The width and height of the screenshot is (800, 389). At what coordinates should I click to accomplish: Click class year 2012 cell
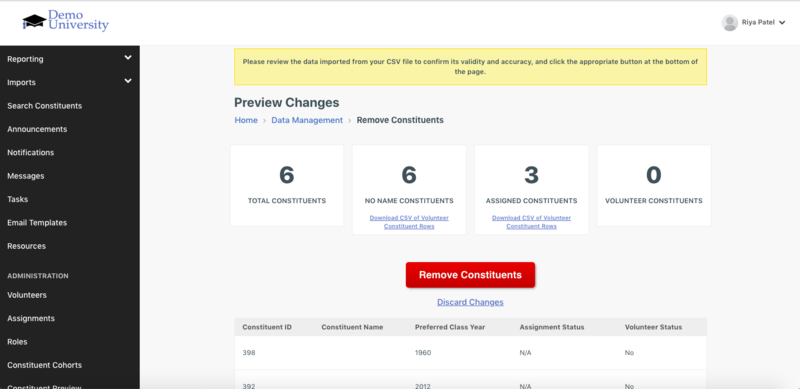point(423,386)
